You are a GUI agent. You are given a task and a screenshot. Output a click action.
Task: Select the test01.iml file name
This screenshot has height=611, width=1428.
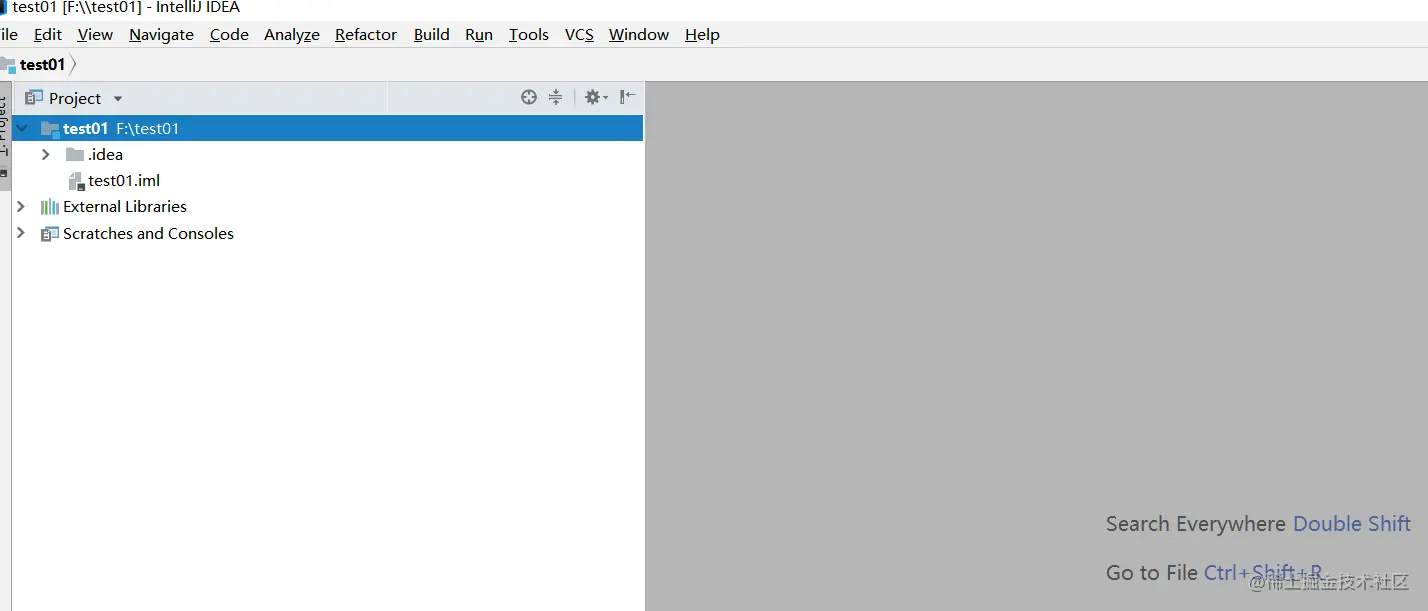(x=124, y=181)
